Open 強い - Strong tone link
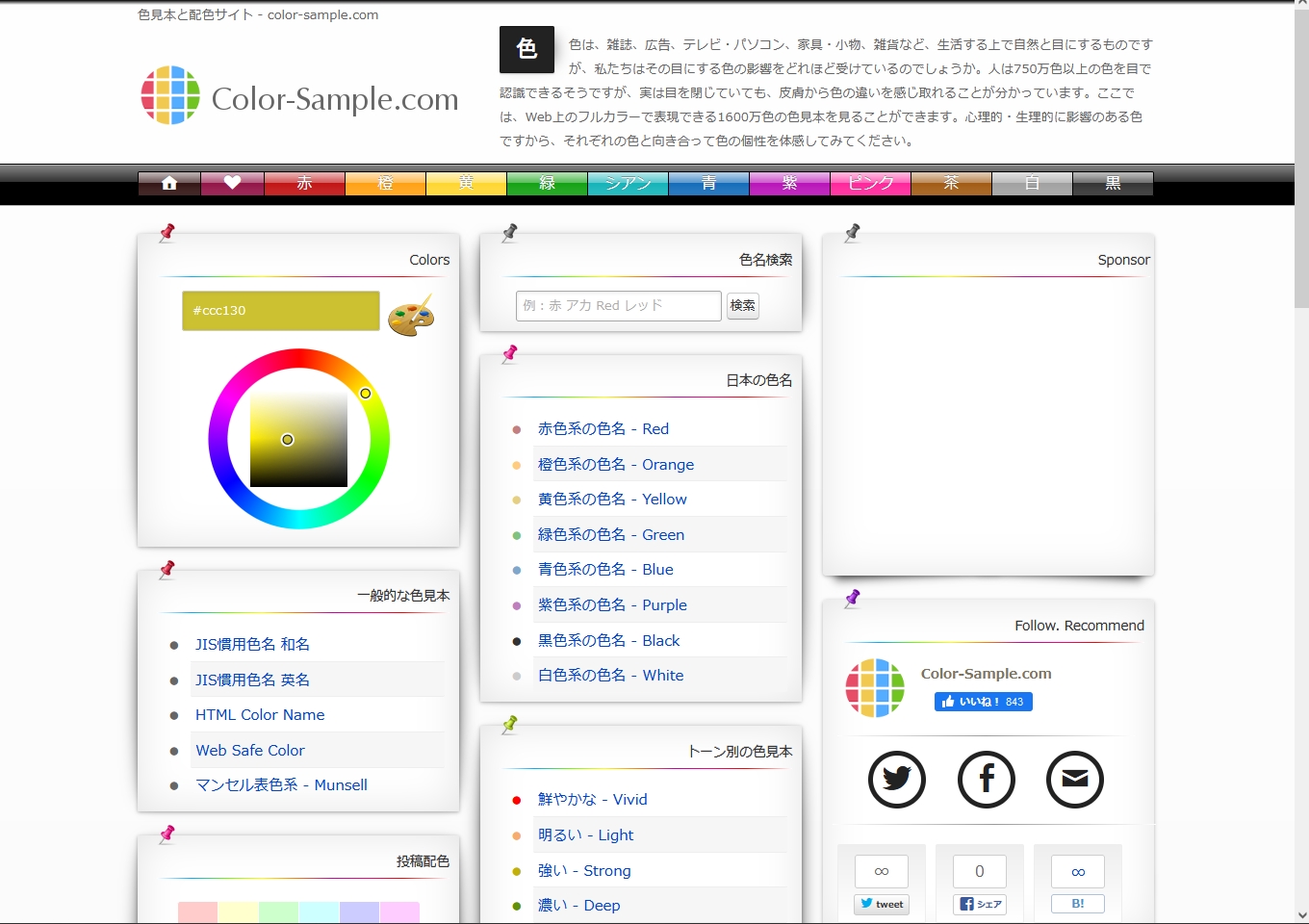 (x=584, y=870)
